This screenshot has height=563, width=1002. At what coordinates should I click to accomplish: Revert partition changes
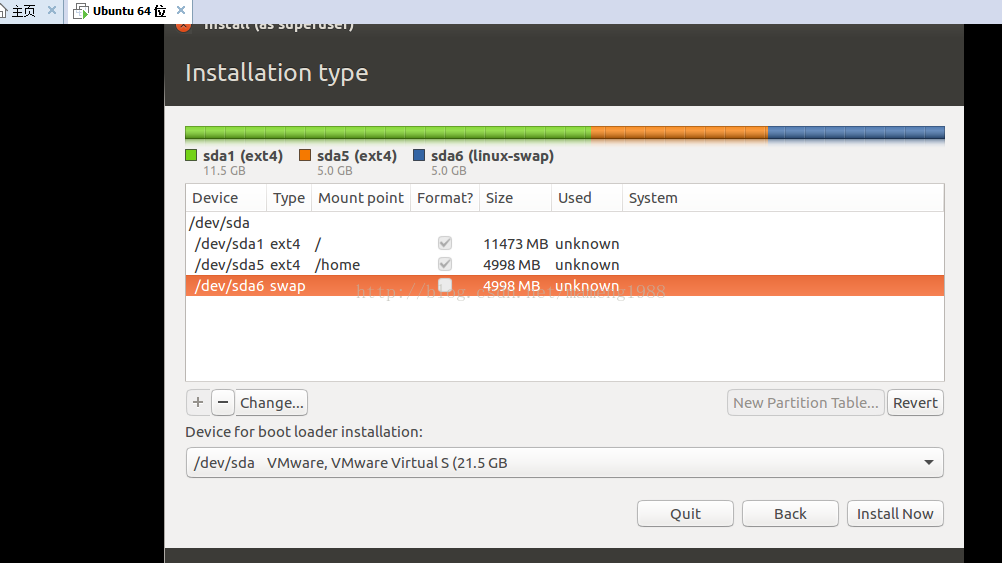tap(915, 403)
